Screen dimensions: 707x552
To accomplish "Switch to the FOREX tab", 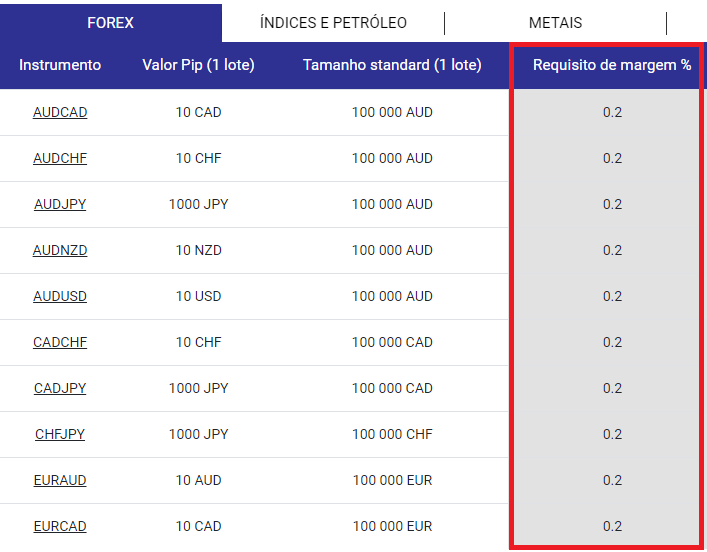I will click(x=110, y=23).
